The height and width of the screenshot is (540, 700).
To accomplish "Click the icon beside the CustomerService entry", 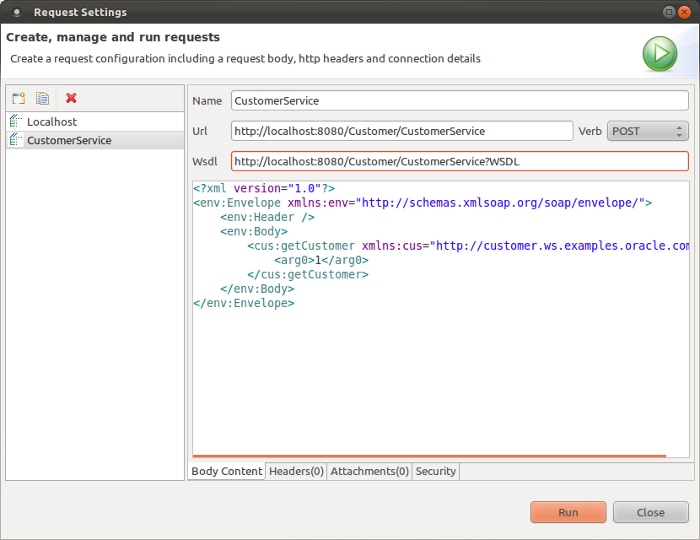I will [x=16, y=141].
